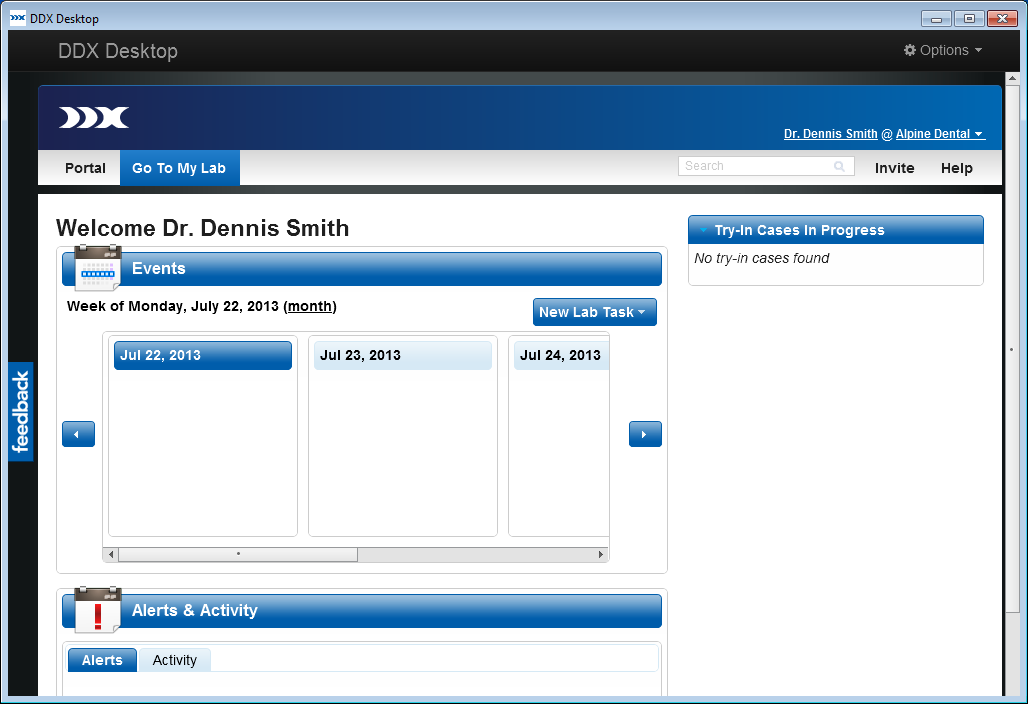Switch to the Activity tab
The height and width of the screenshot is (704, 1028).
coord(175,660)
